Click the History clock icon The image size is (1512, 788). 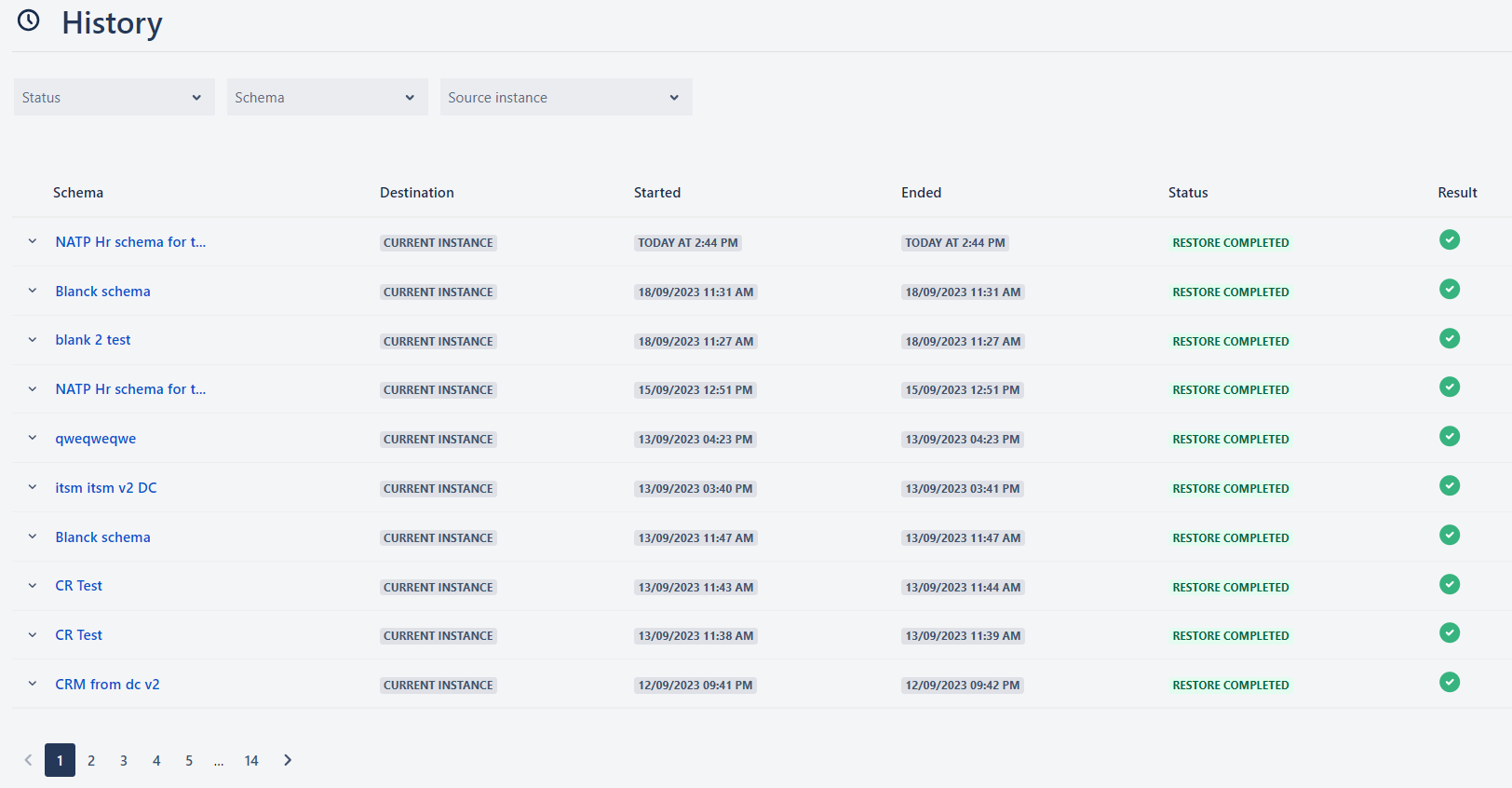pos(29,20)
